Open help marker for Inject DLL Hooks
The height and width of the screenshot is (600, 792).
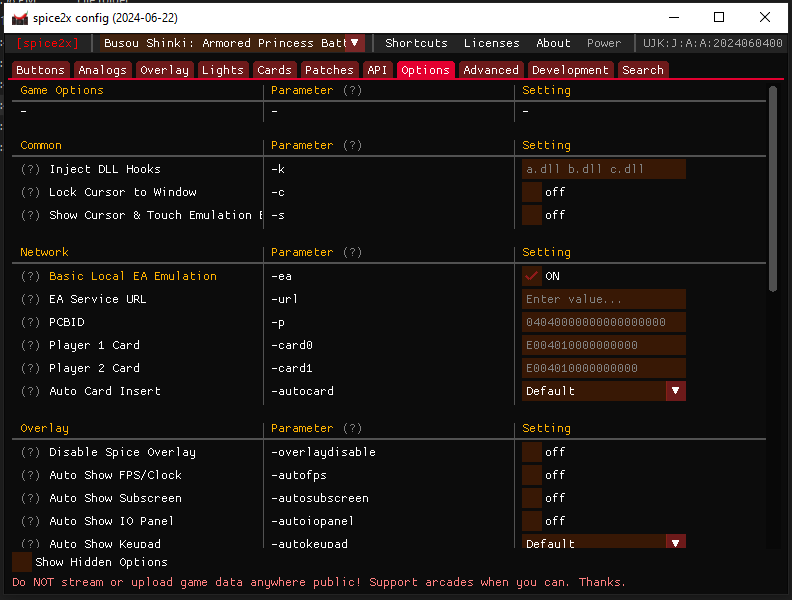[30, 169]
